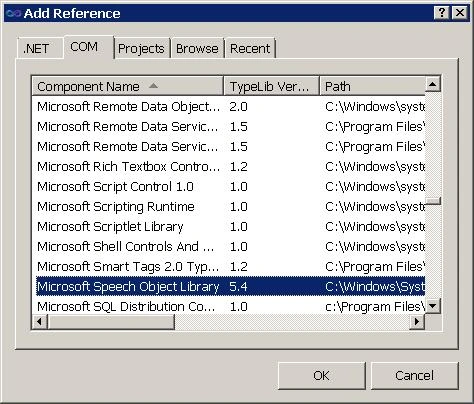Click the horizontal scrollbar thumb
The image size is (474, 404).
coord(111,322)
